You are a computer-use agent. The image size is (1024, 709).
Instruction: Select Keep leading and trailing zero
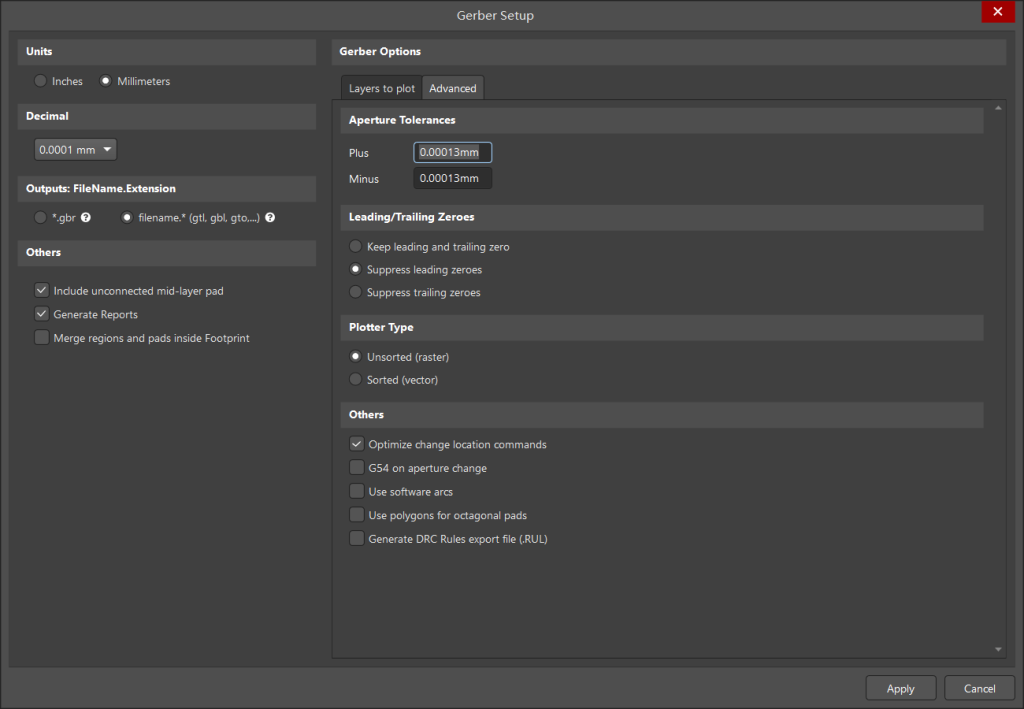coord(355,246)
